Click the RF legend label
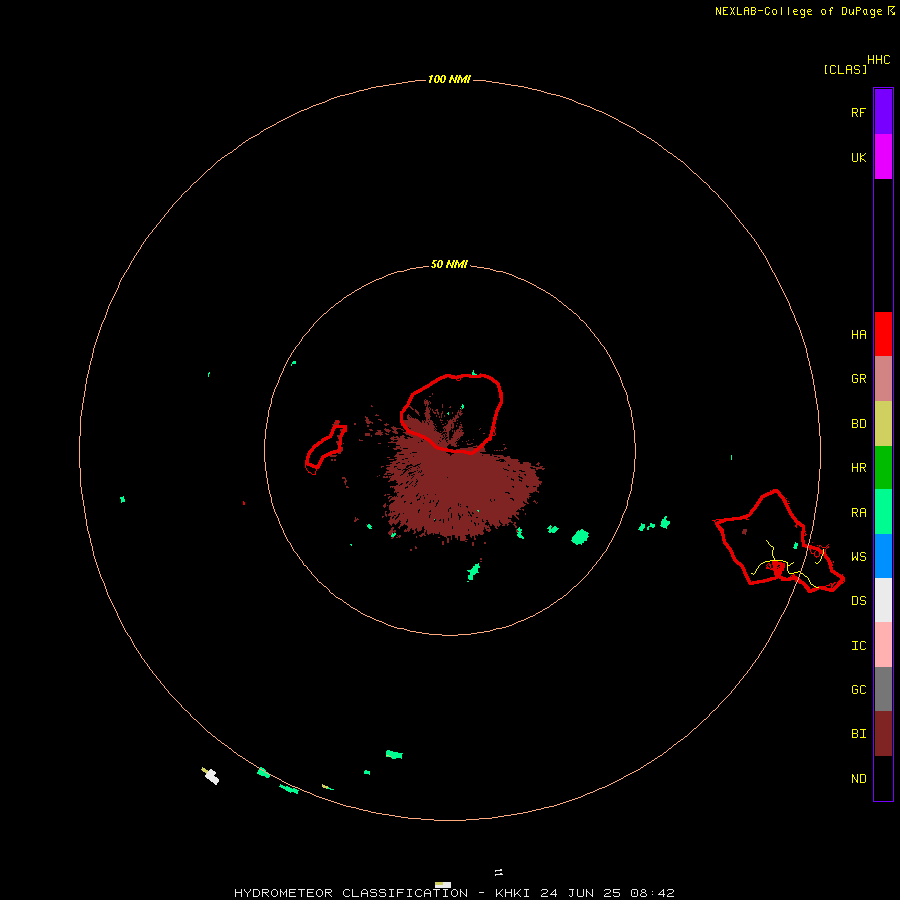This screenshot has width=900, height=900. point(858,112)
